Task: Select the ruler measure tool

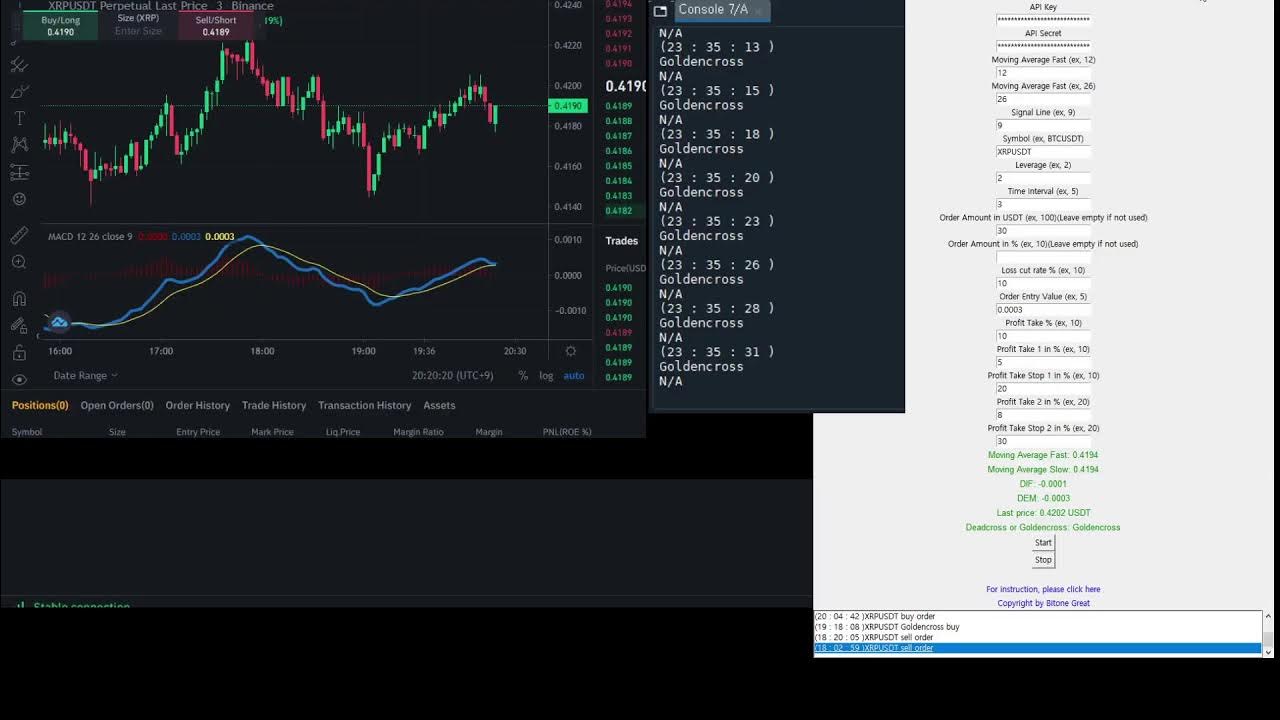Action: (x=19, y=235)
